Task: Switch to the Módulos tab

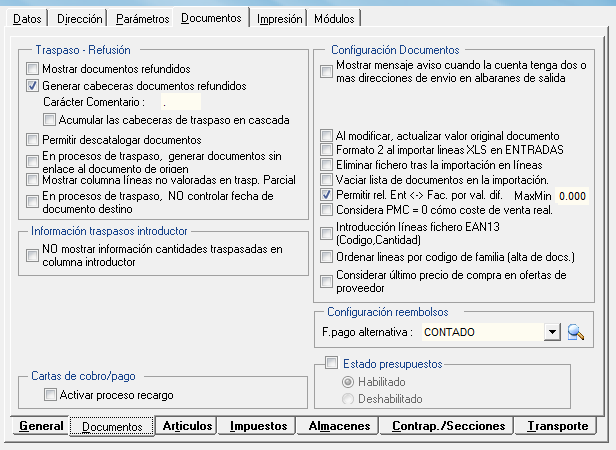Action: point(334,18)
